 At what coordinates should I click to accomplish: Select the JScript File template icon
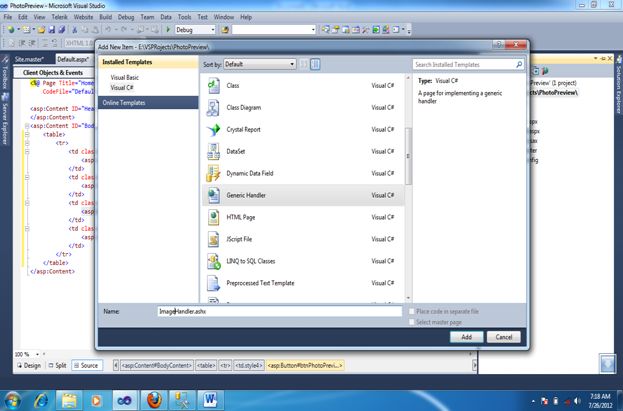point(213,239)
